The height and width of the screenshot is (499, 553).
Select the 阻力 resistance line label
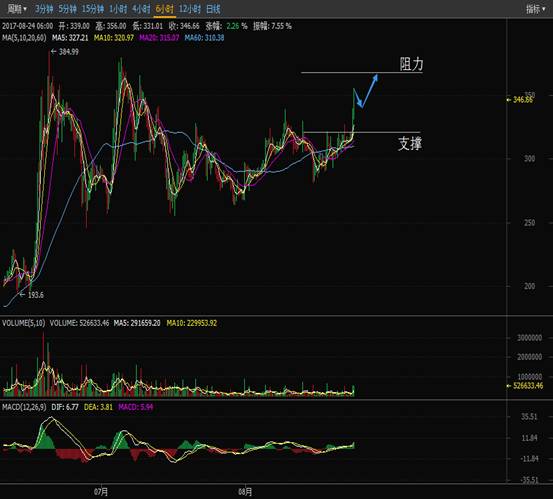pyautogui.click(x=411, y=64)
